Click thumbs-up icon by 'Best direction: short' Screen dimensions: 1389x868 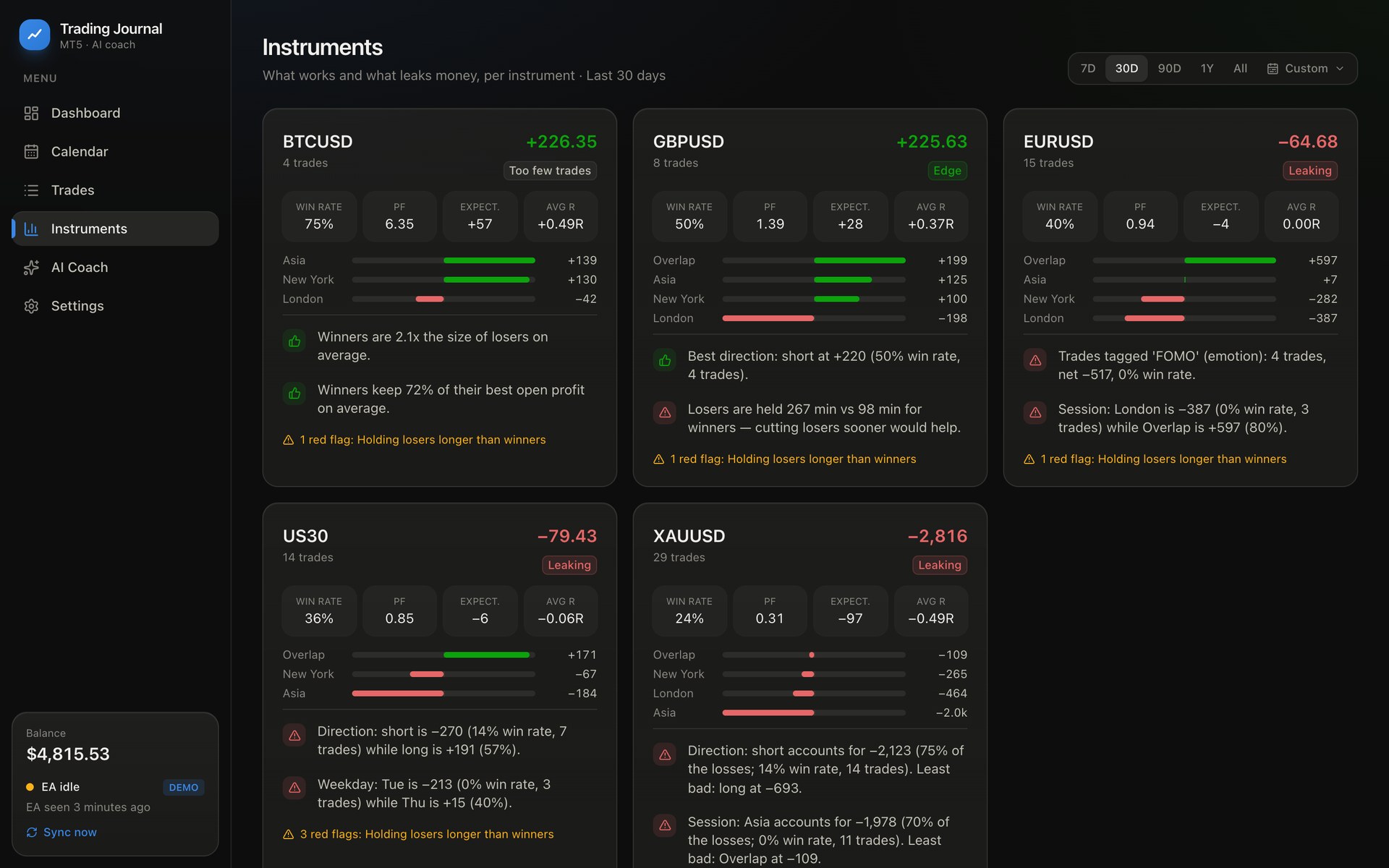[665, 360]
